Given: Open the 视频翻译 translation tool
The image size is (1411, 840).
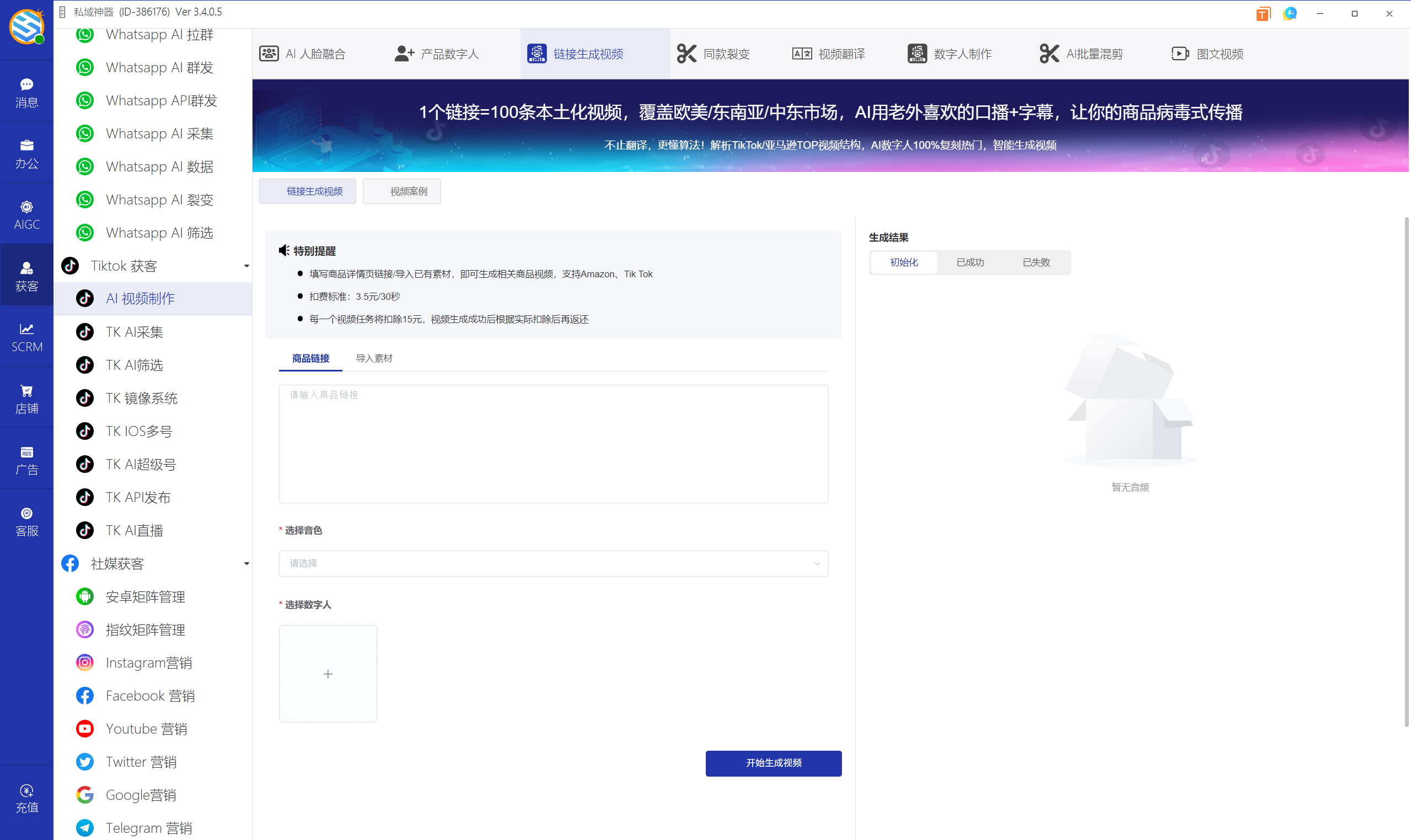Looking at the screenshot, I should (828, 54).
